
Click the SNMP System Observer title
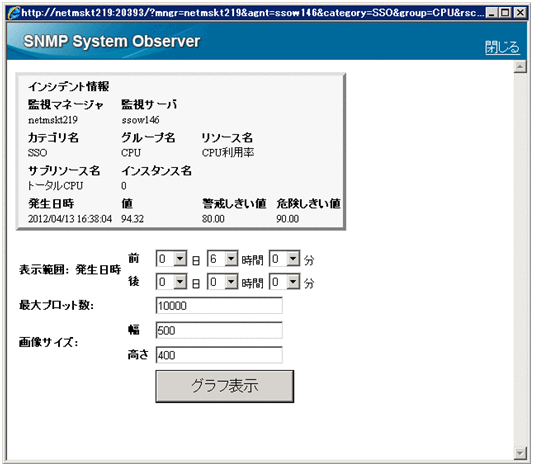point(112,41)
